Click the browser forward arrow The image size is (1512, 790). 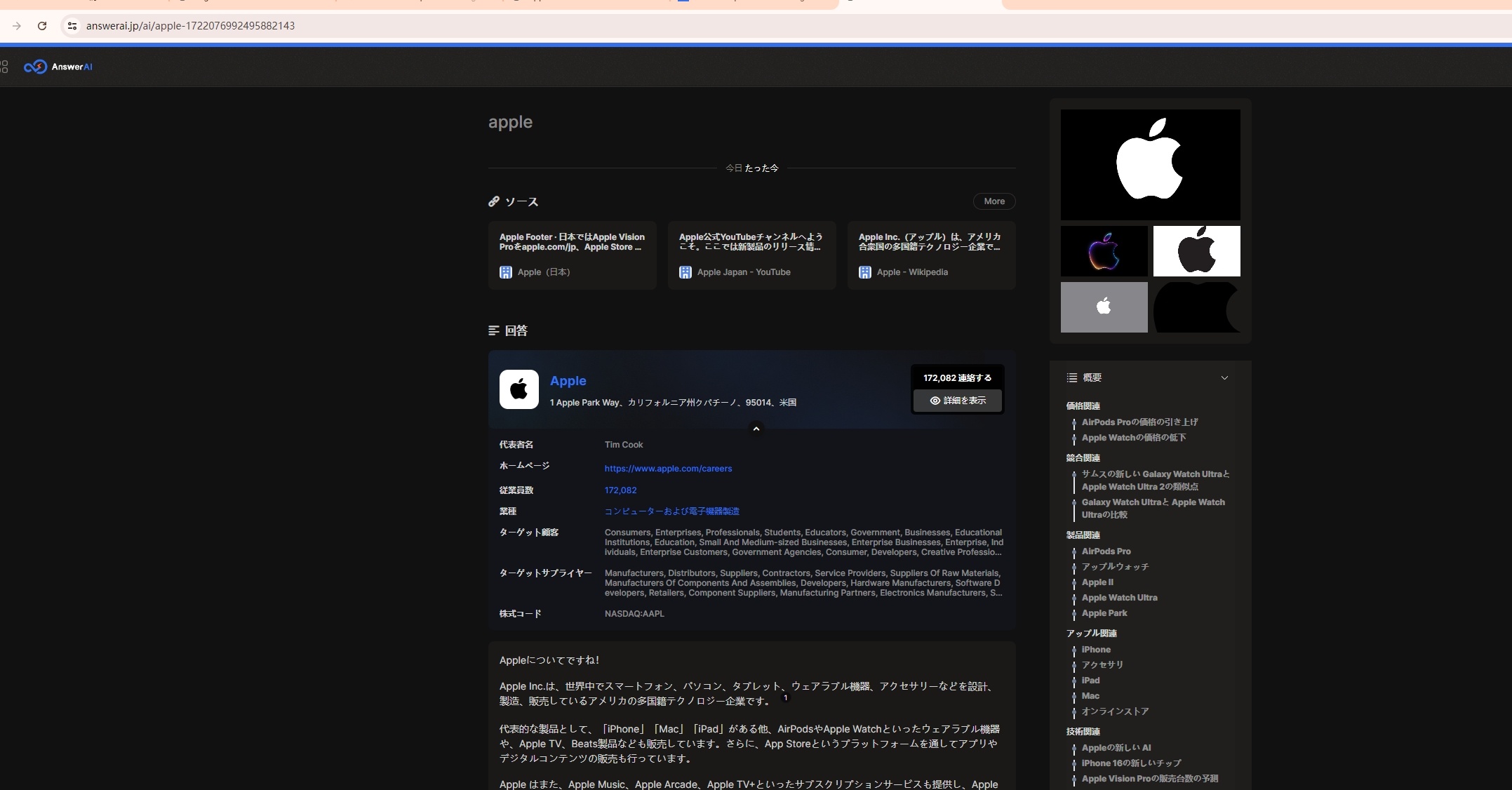tap(17, 26)
